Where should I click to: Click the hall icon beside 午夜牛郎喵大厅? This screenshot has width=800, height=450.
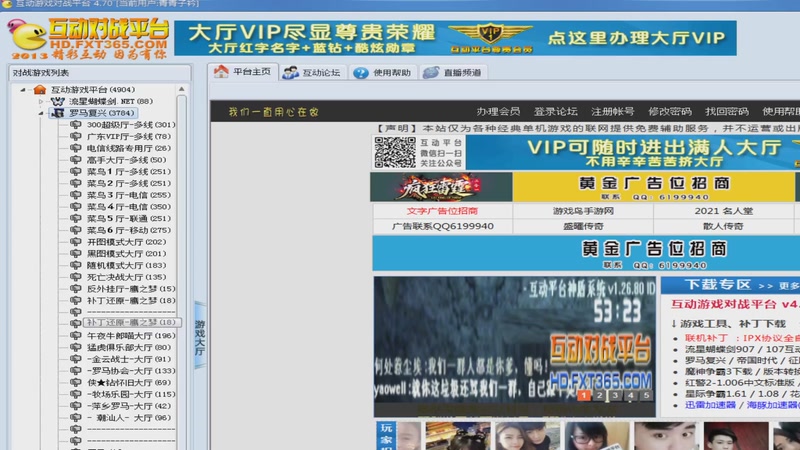(x=76, y=336)
